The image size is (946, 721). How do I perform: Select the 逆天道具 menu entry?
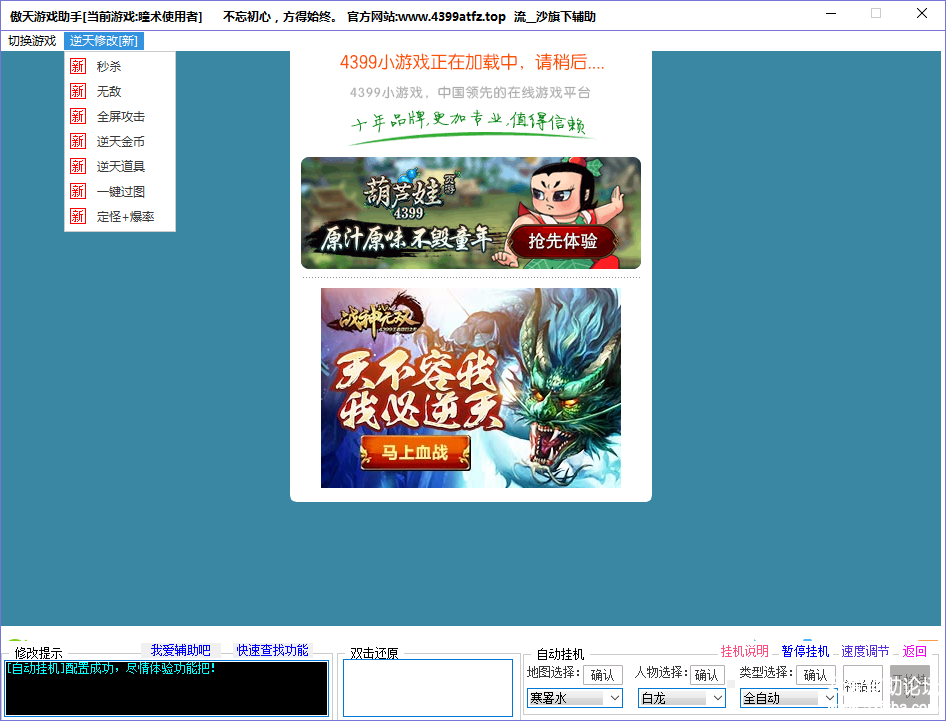pos(120,167)
